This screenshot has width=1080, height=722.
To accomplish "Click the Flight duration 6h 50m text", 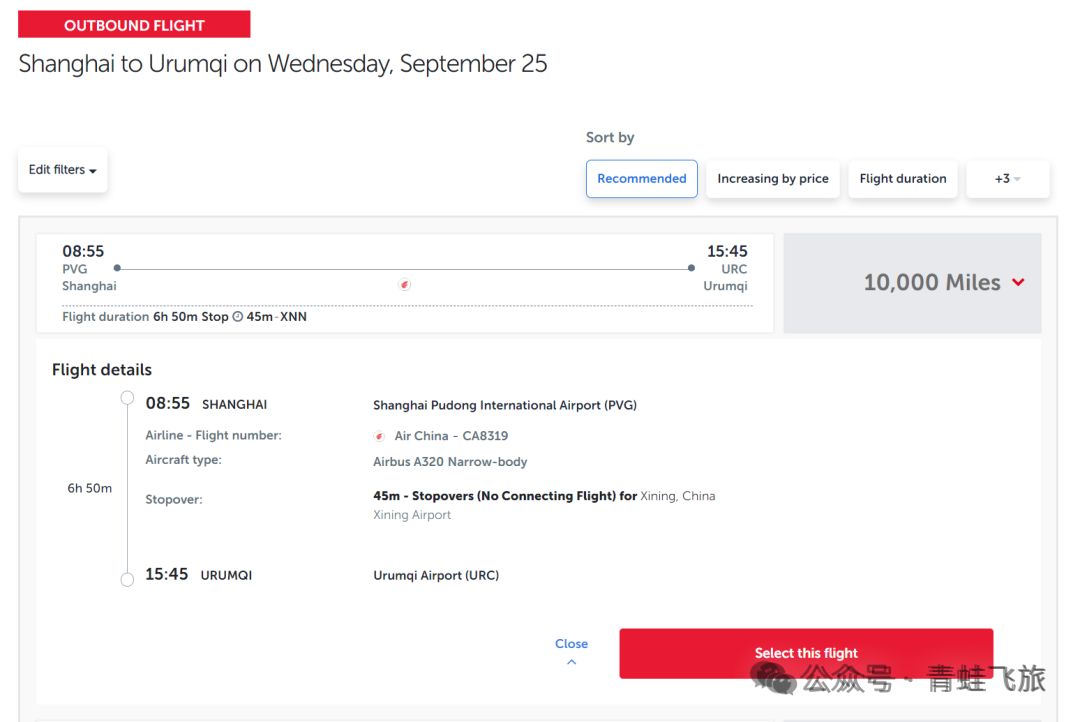I will point(129,316).
